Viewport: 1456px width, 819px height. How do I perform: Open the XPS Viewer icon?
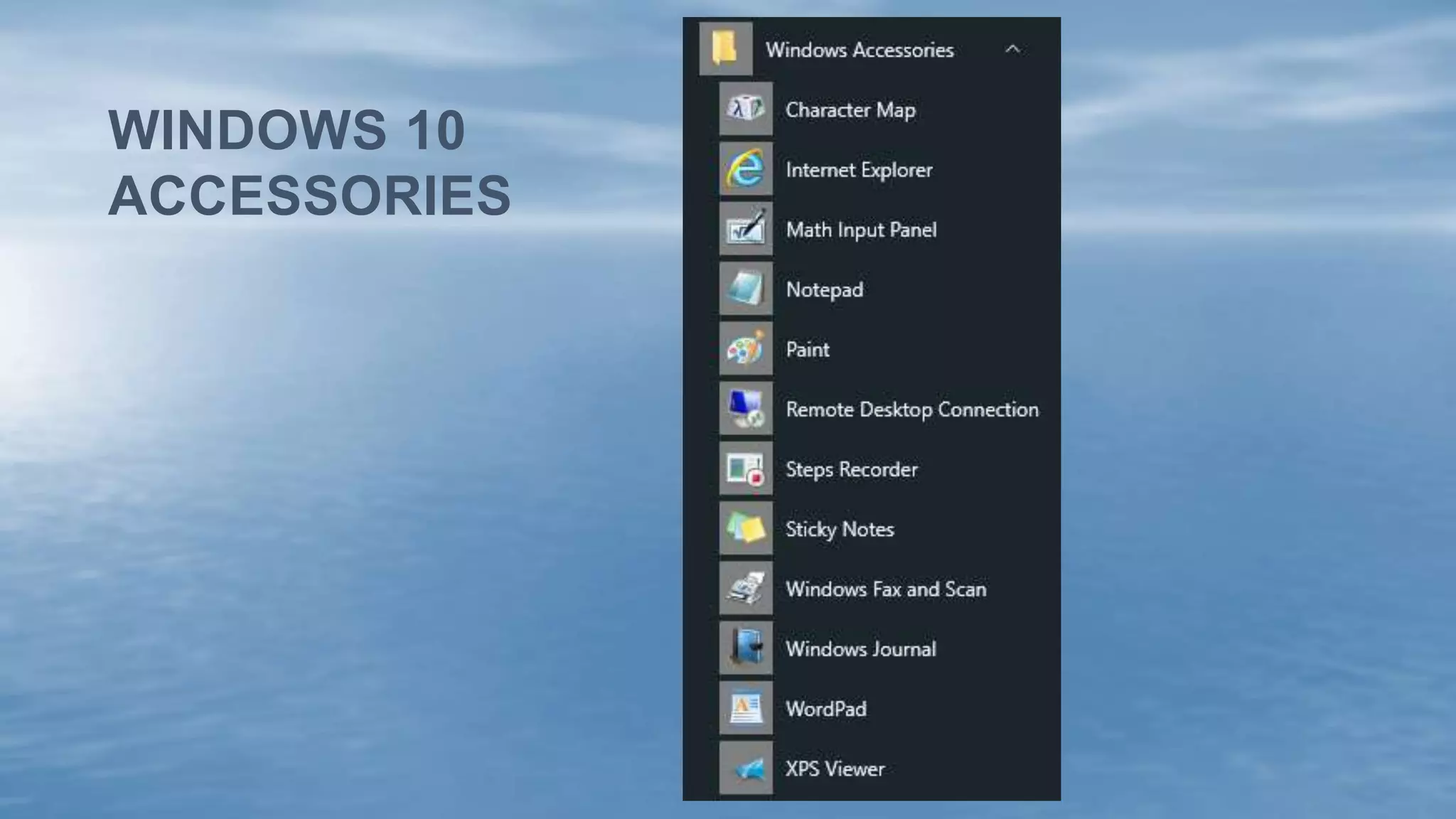pyautogui.click(x=746, y=768)
